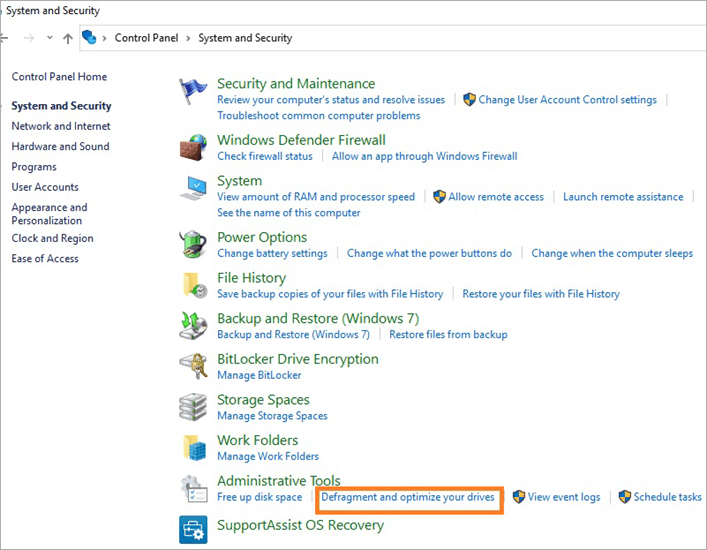Screen dimensions: 707x550
Task: Click the Work Folders icon
Action: tap(193, 448)
